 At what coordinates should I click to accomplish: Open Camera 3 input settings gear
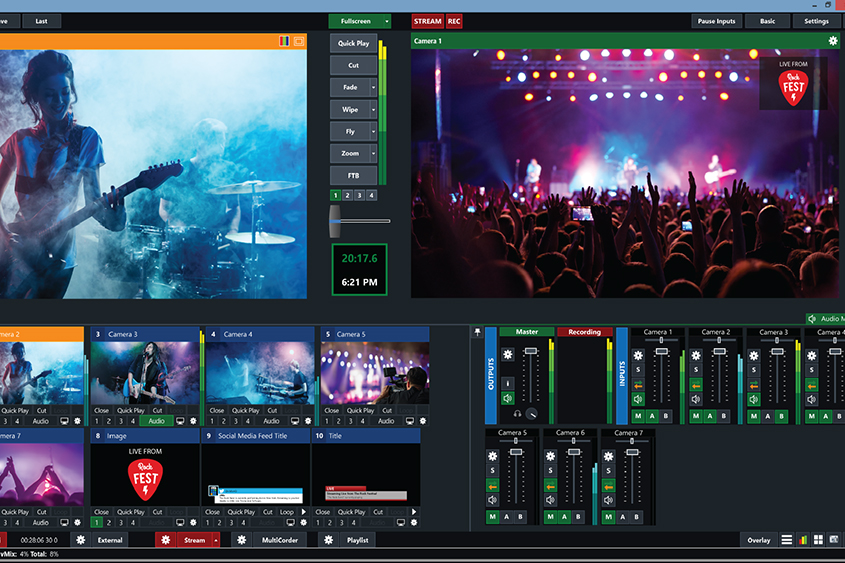click(193, 421)
